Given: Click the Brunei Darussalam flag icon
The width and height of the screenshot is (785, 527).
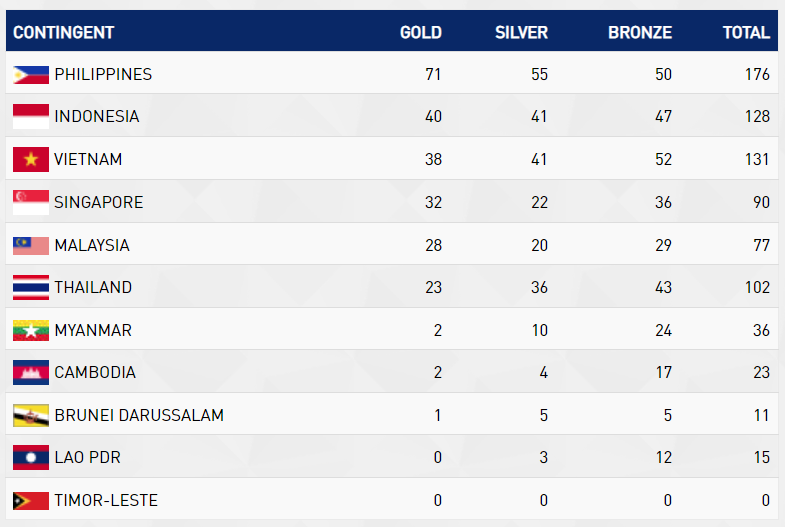Looking at the screenshot, I should click(31, 415).
